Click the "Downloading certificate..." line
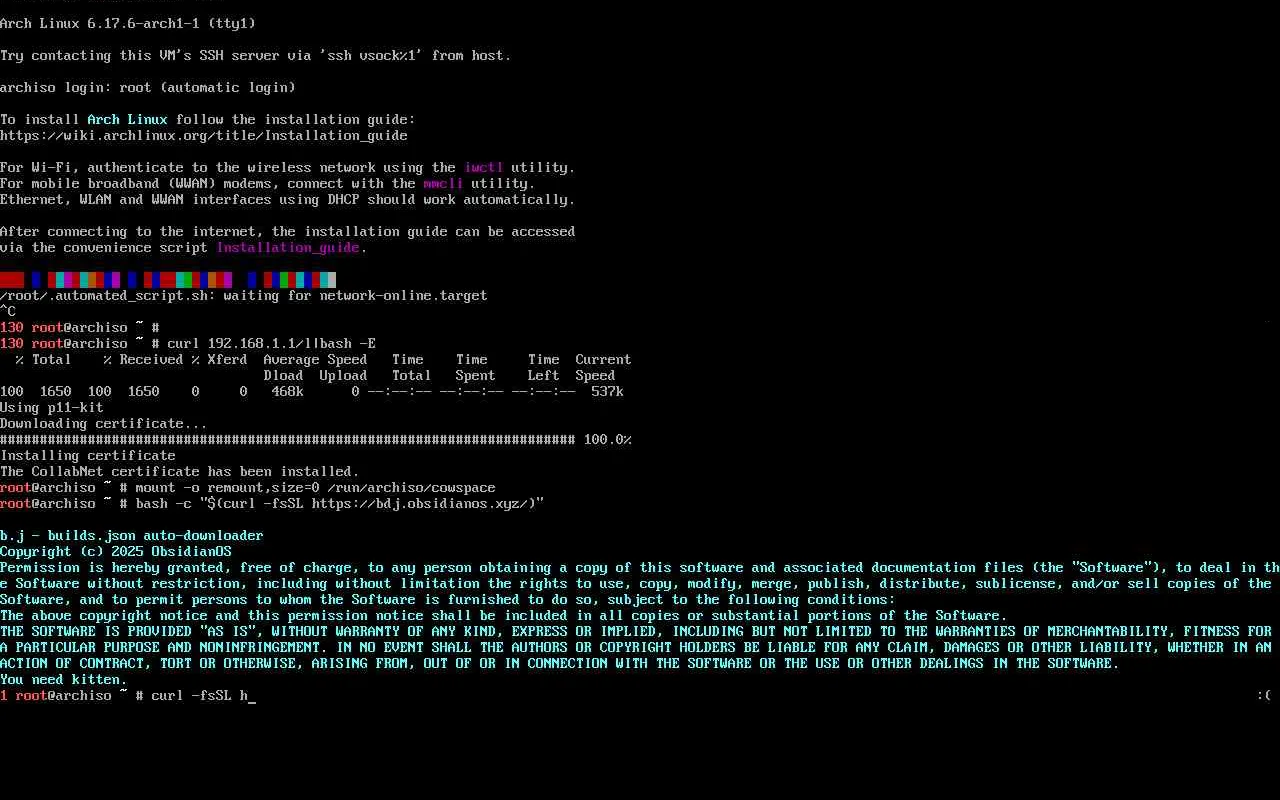The height and width of the screenshot is (800, 1280). (104, 423)
